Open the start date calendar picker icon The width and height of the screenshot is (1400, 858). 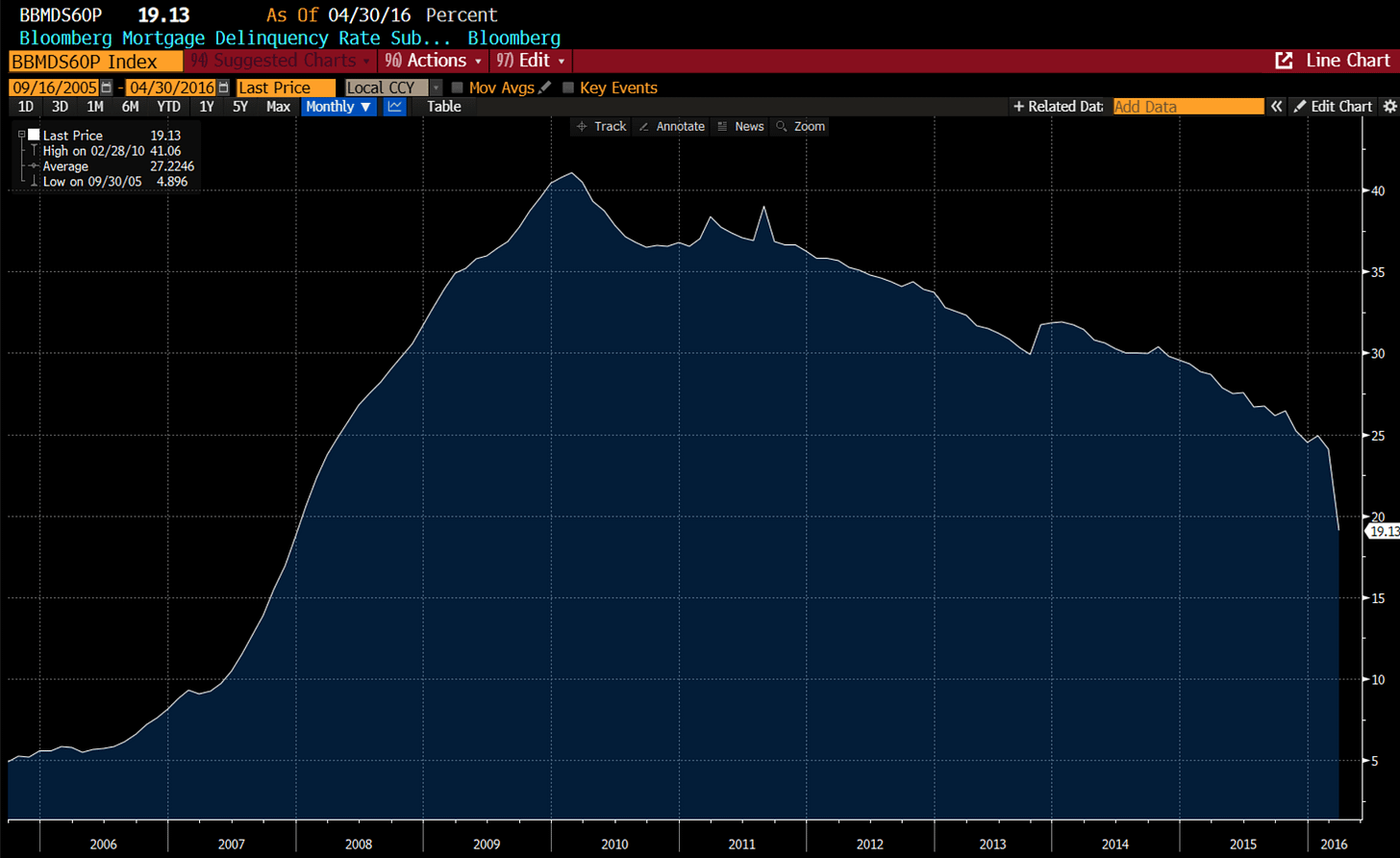[x=107, y=88]
